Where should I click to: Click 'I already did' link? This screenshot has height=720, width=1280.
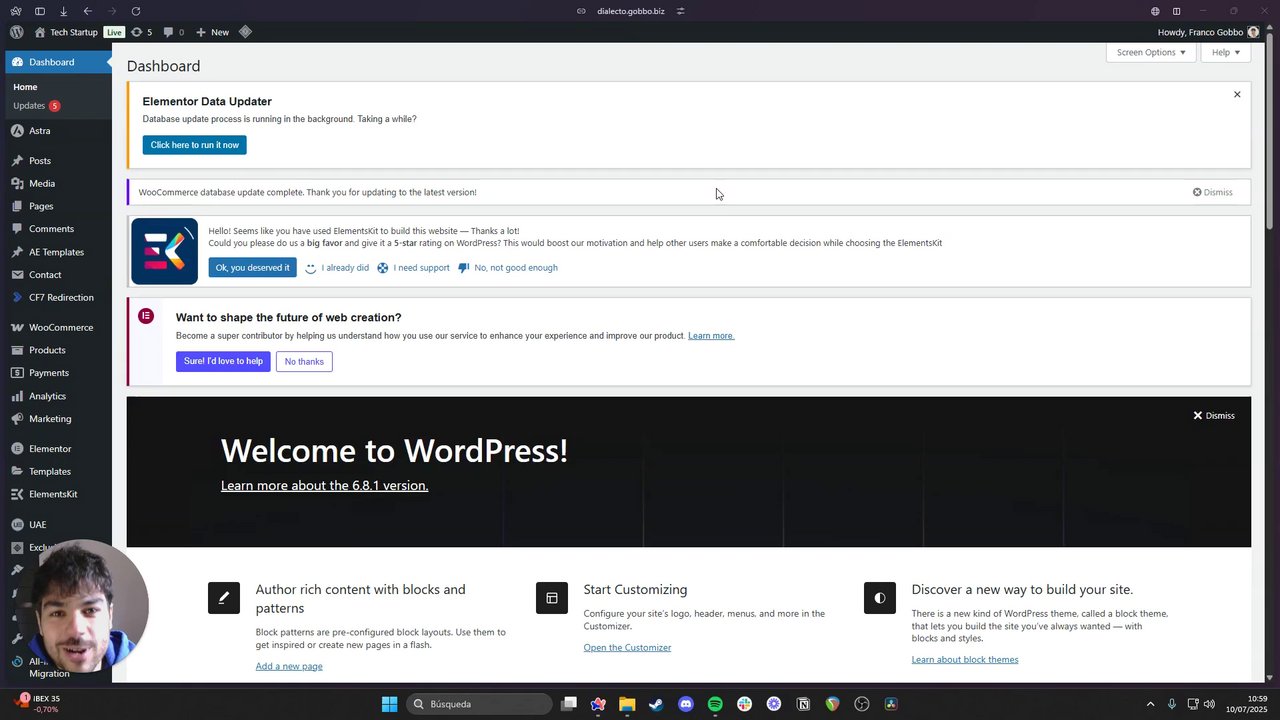pyautogui.click(x=337, y=268)
